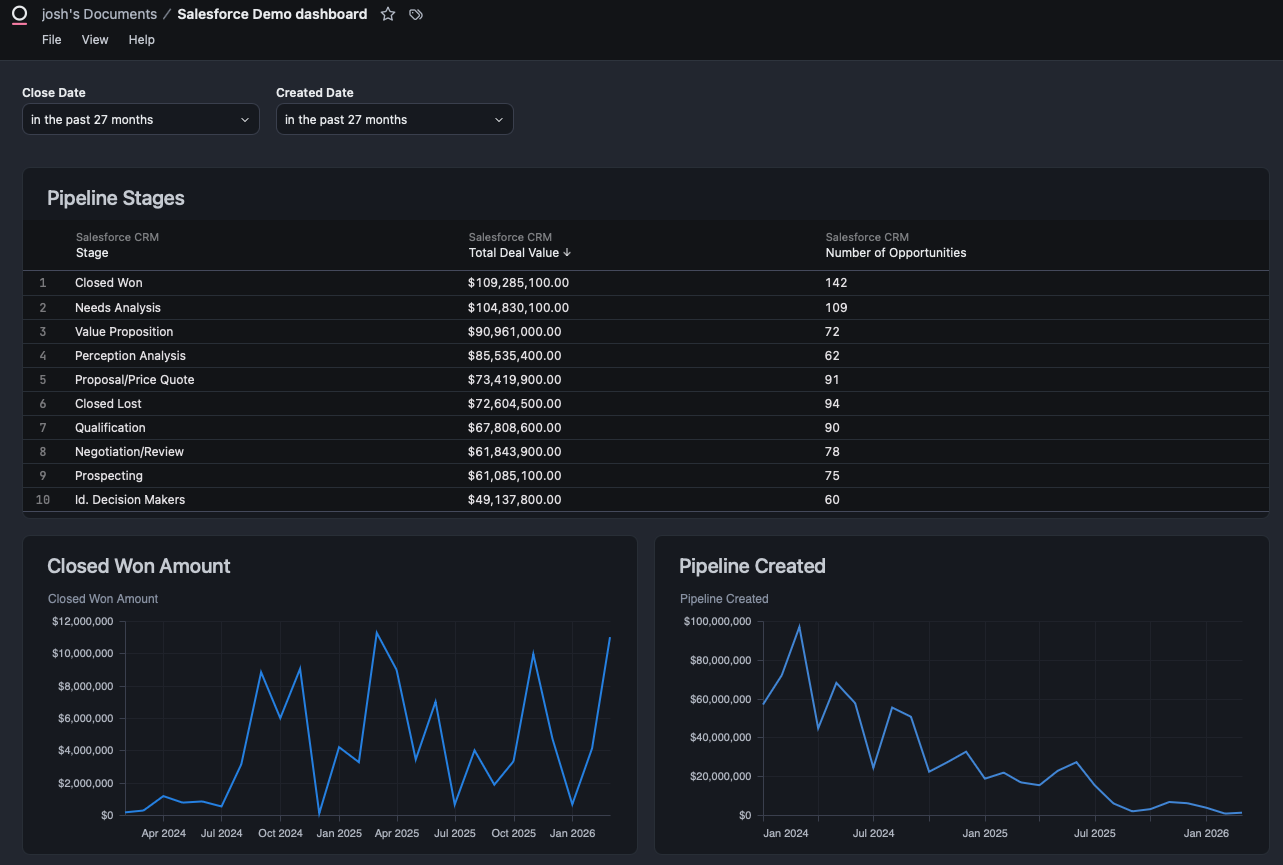The height and width of the screenshot is (865, 1283).
Task: Click the peak of the Closed Won Amount line chart
Action: point(375,632)
